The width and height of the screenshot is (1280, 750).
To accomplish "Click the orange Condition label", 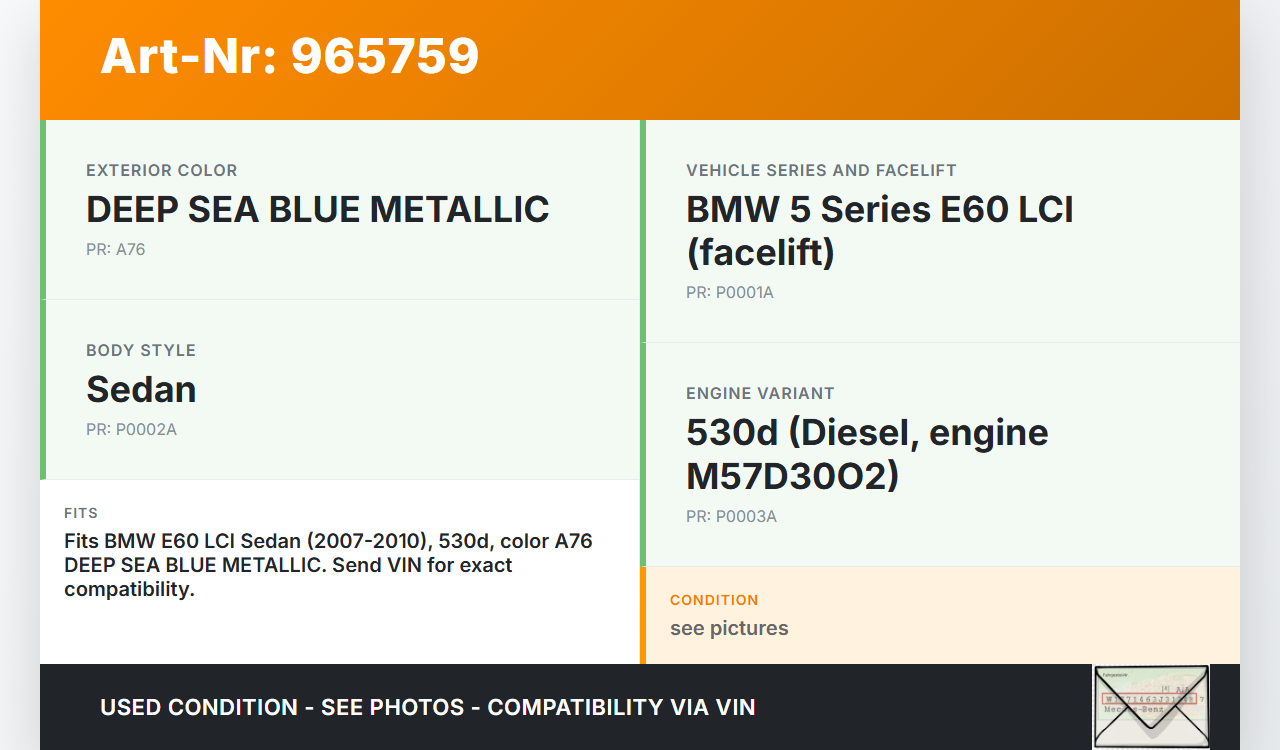I will (714, 600).
